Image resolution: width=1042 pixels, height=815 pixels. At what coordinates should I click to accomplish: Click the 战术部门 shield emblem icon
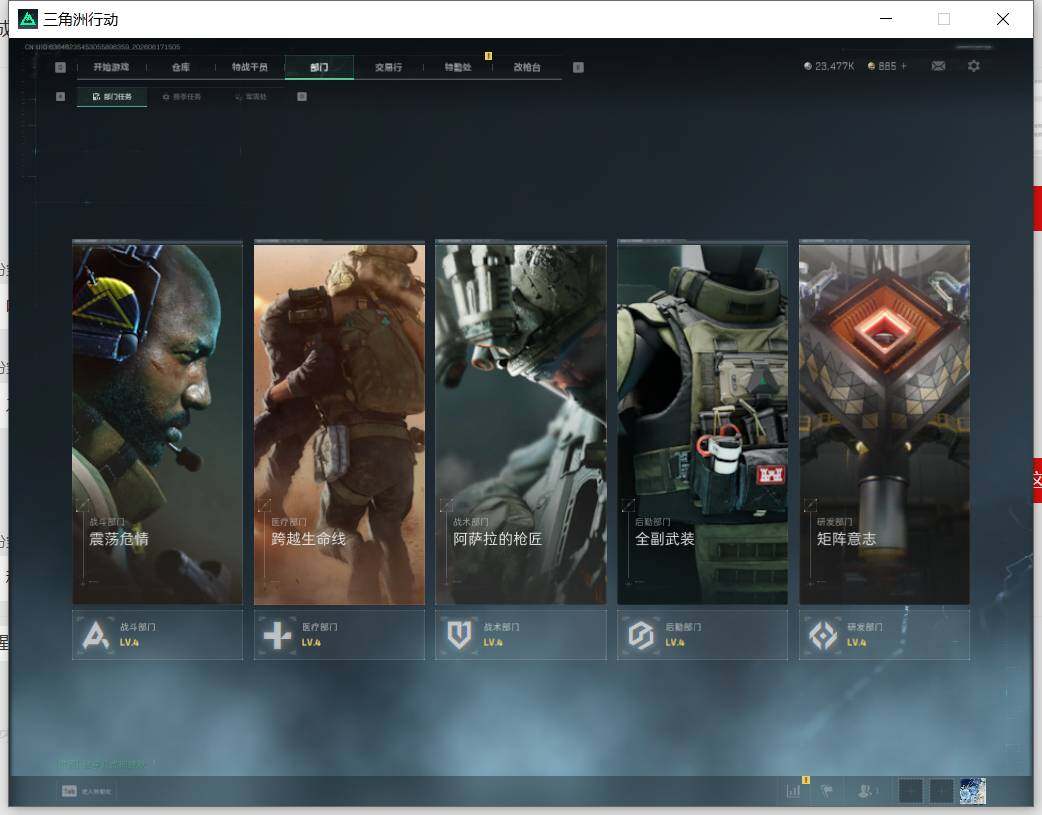[459, 635]
